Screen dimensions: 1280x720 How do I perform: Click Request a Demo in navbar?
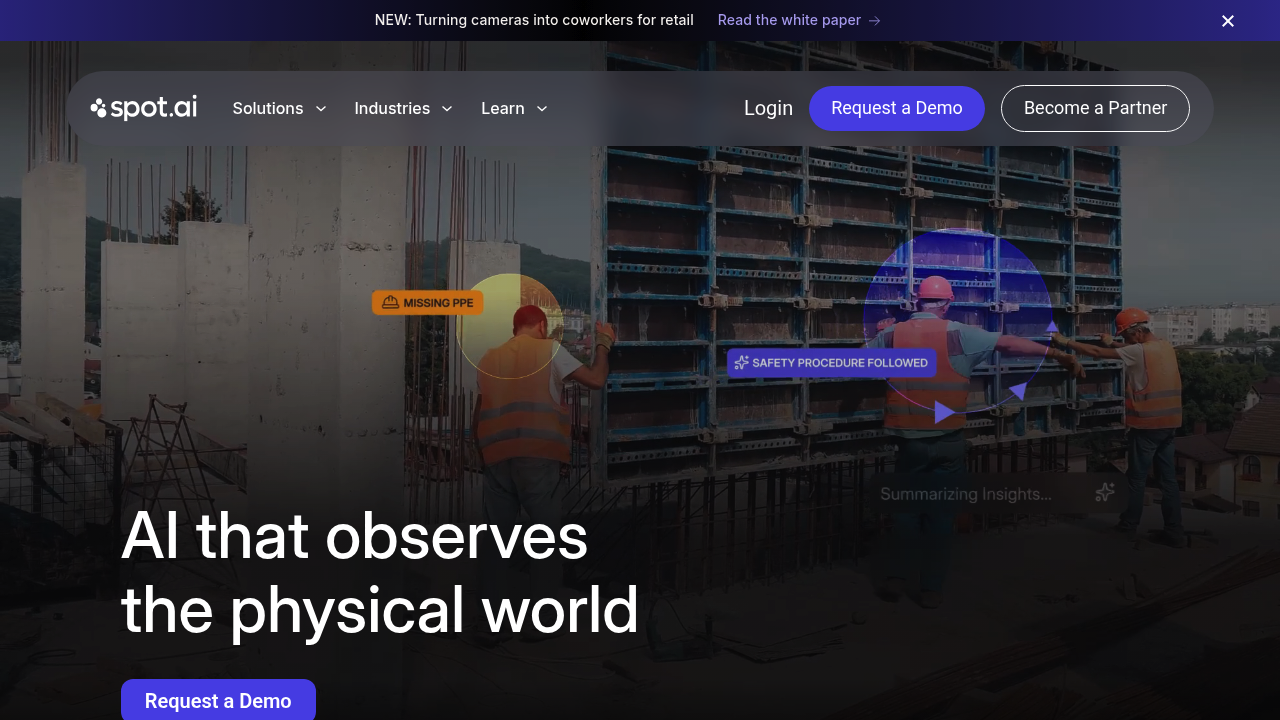click(x=897, y=108)
